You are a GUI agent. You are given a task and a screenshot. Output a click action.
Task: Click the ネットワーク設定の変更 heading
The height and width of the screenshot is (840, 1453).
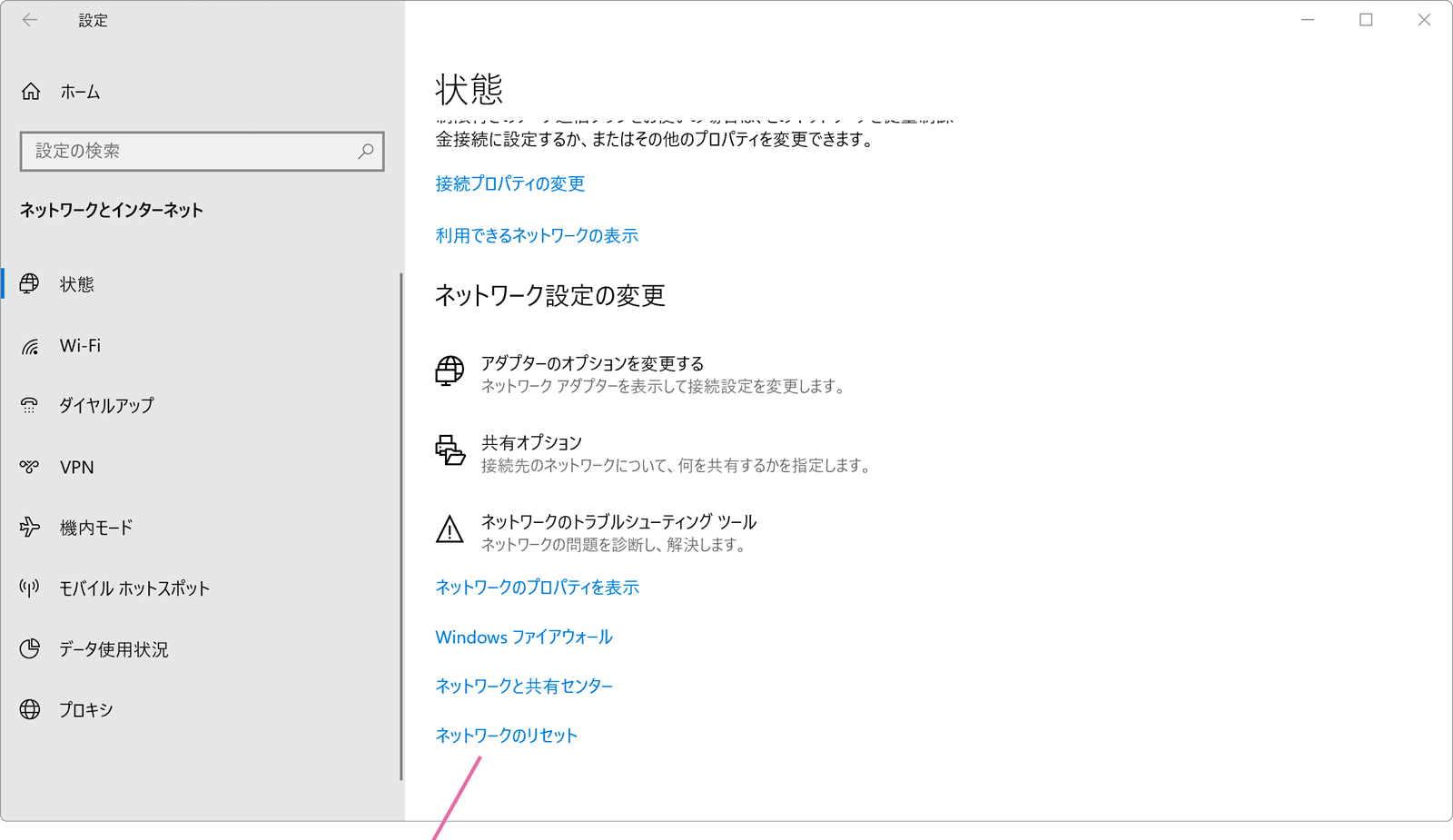pyautogui.click(x=550, y=295)
